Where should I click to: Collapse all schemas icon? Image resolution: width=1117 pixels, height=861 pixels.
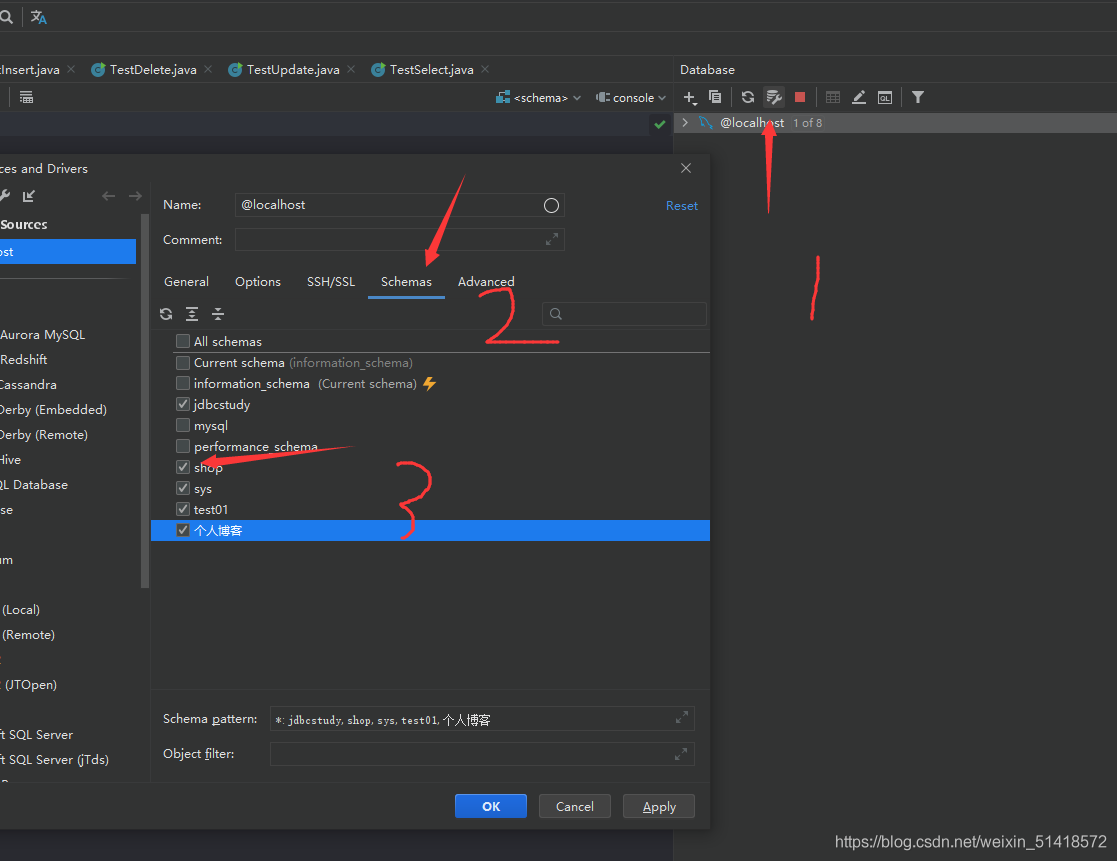tap(218, 314)
